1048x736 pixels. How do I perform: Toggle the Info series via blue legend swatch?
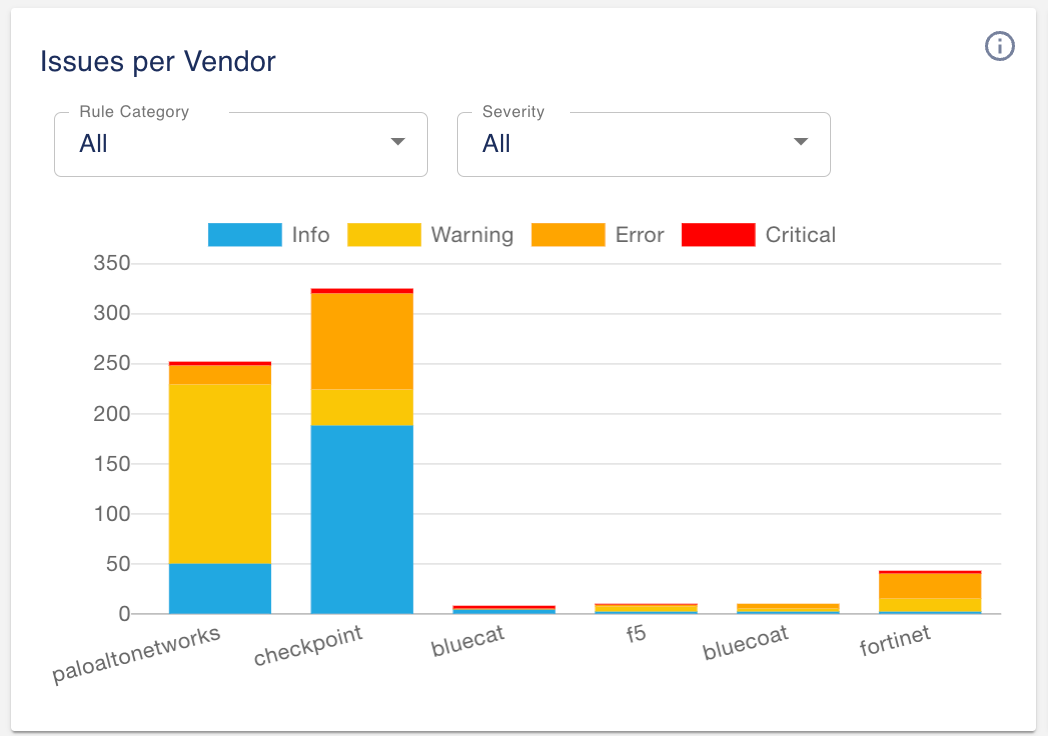coord(245,235)
